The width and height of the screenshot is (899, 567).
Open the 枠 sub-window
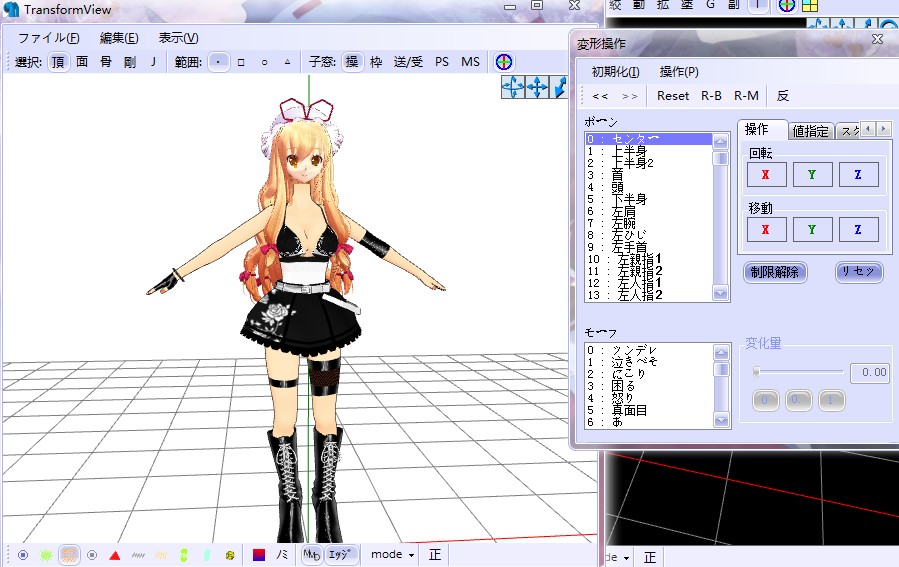tap(376, 62)
